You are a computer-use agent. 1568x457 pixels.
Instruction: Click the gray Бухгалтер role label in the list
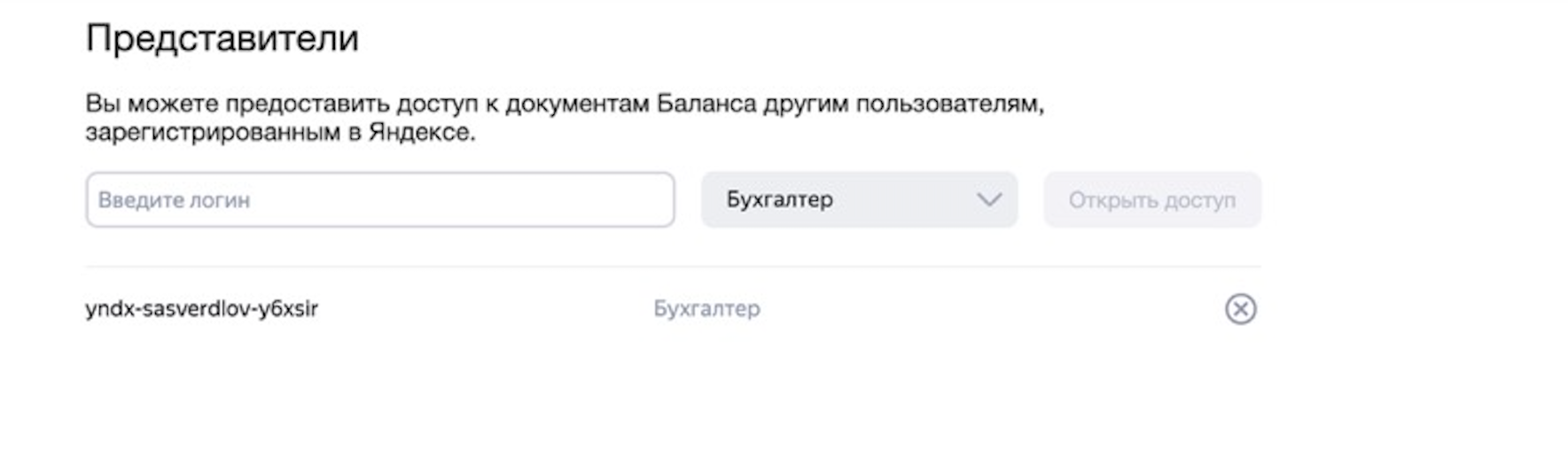[x=706, y=309]
